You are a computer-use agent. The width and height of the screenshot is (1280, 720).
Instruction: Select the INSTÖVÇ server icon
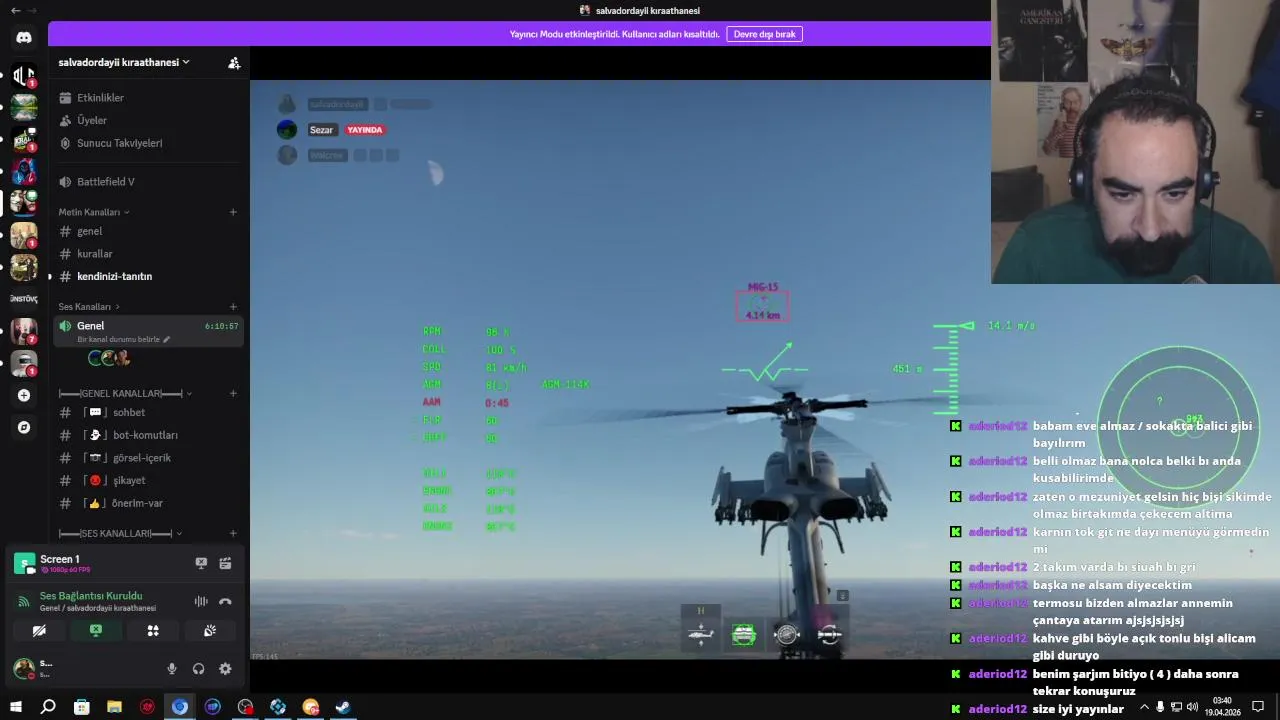[x=24, y=299]
